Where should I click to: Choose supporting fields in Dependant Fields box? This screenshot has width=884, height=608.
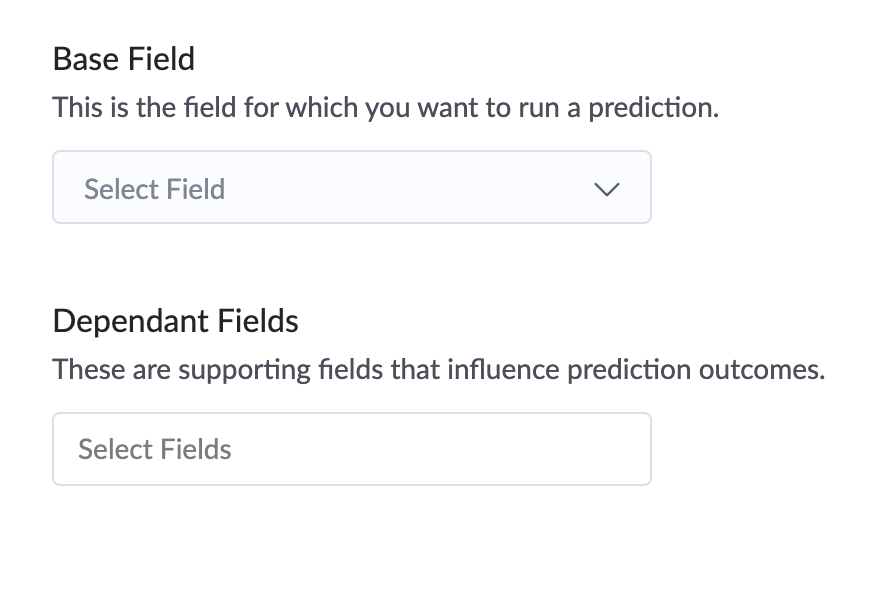point(351,450)
